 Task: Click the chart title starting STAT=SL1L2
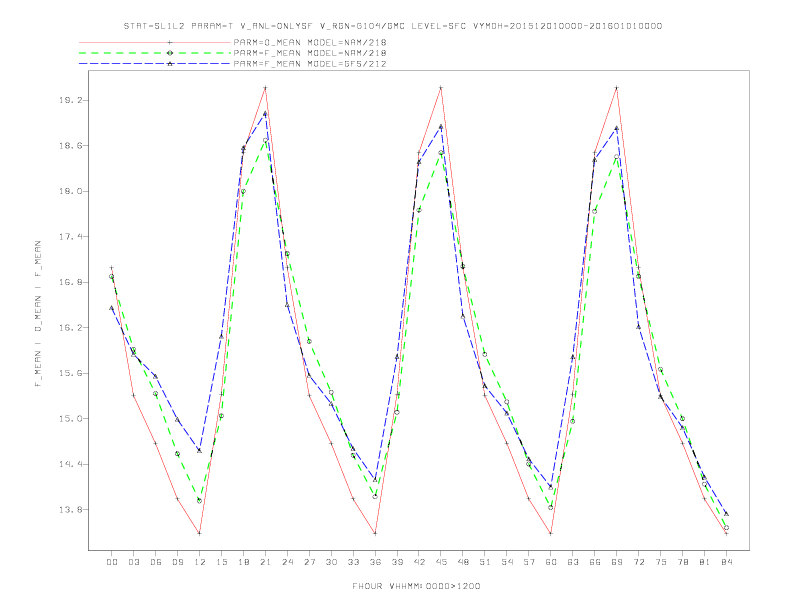pyautogui.click(x=393, y=26)
